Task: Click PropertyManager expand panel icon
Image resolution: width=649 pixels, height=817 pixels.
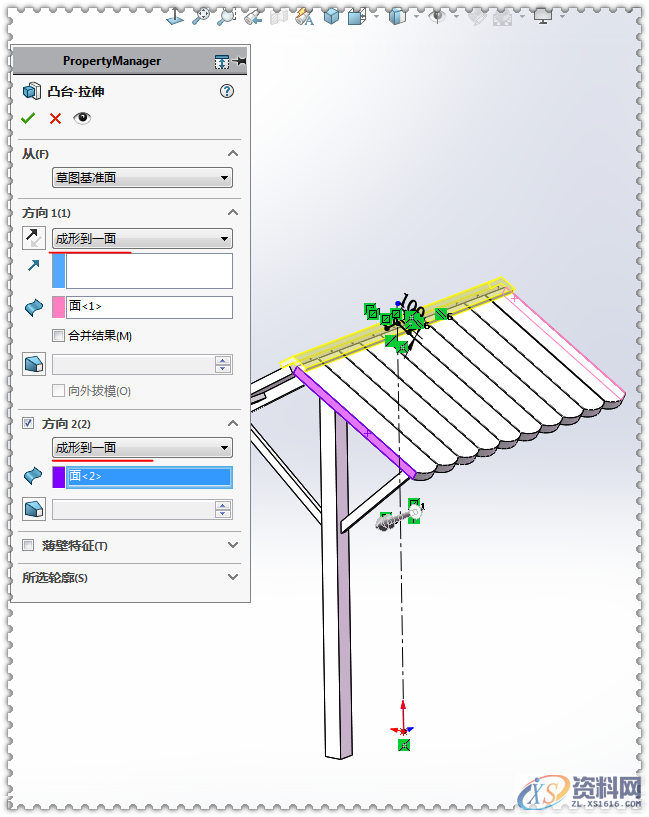Action: pos(222,61)
